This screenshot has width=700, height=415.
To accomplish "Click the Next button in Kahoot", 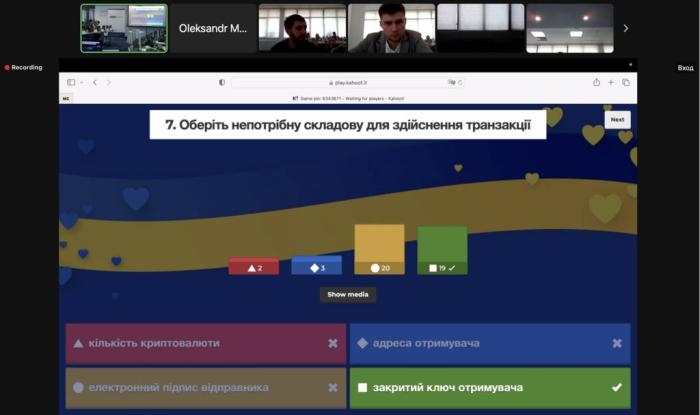I will [x=617, y=120].
